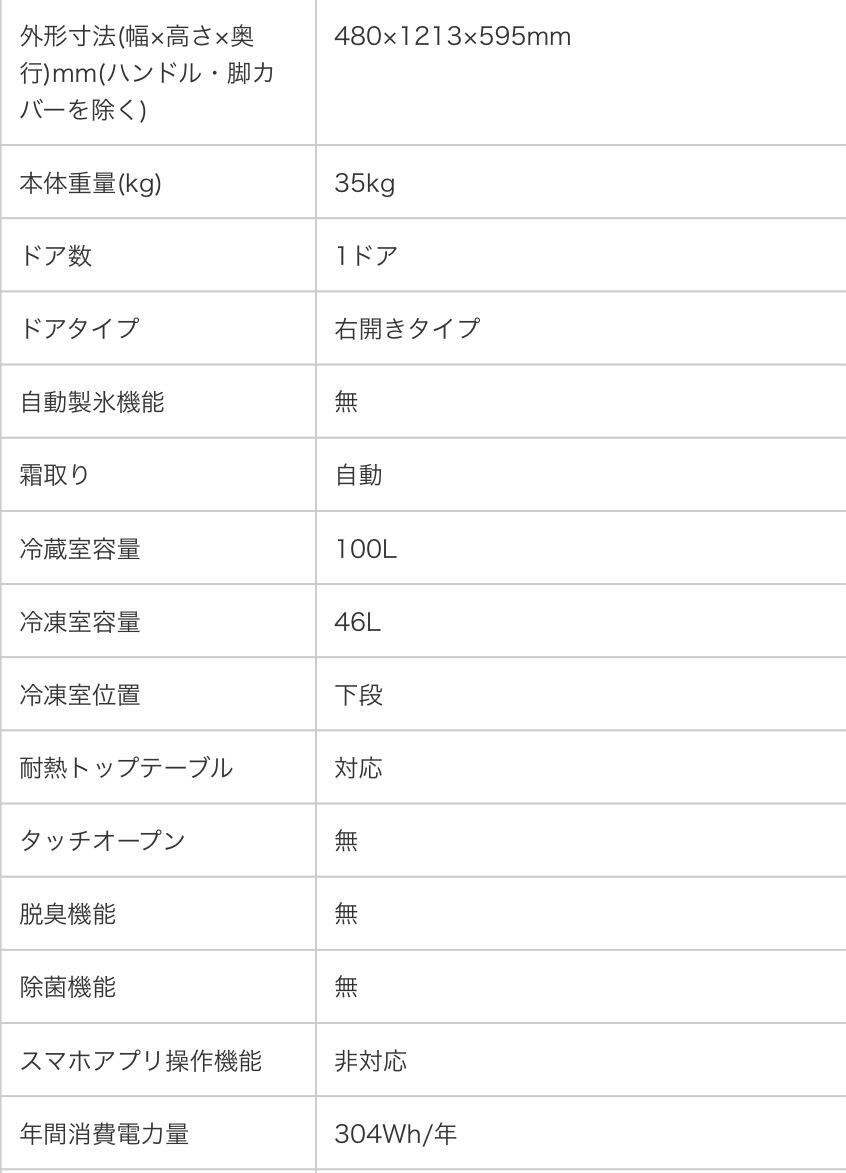
Task: Click the 冷凍室位置 label
Action: (80, 695)
